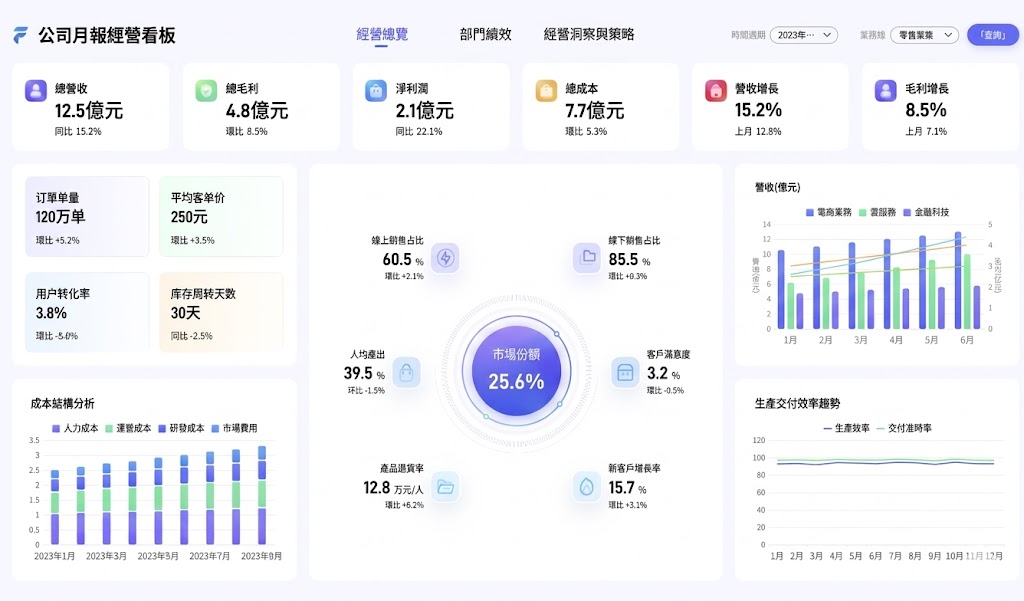Viewport: 1024px width, 601px height.
Task: Click the open-folder icon next to 產品退貨率
Action: click(445, 487)
